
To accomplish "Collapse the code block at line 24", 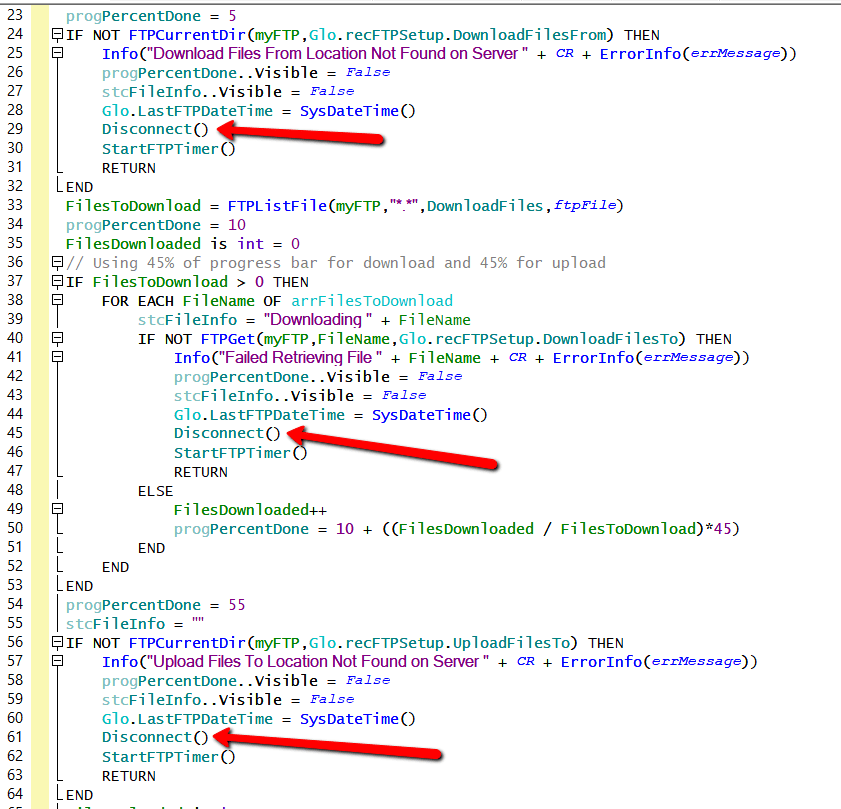I will (x=57, y=35).
